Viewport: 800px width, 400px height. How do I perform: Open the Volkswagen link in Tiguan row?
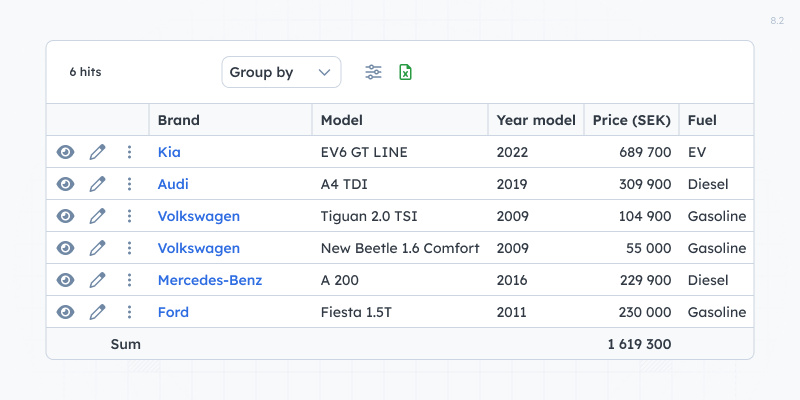pos(198,216)
